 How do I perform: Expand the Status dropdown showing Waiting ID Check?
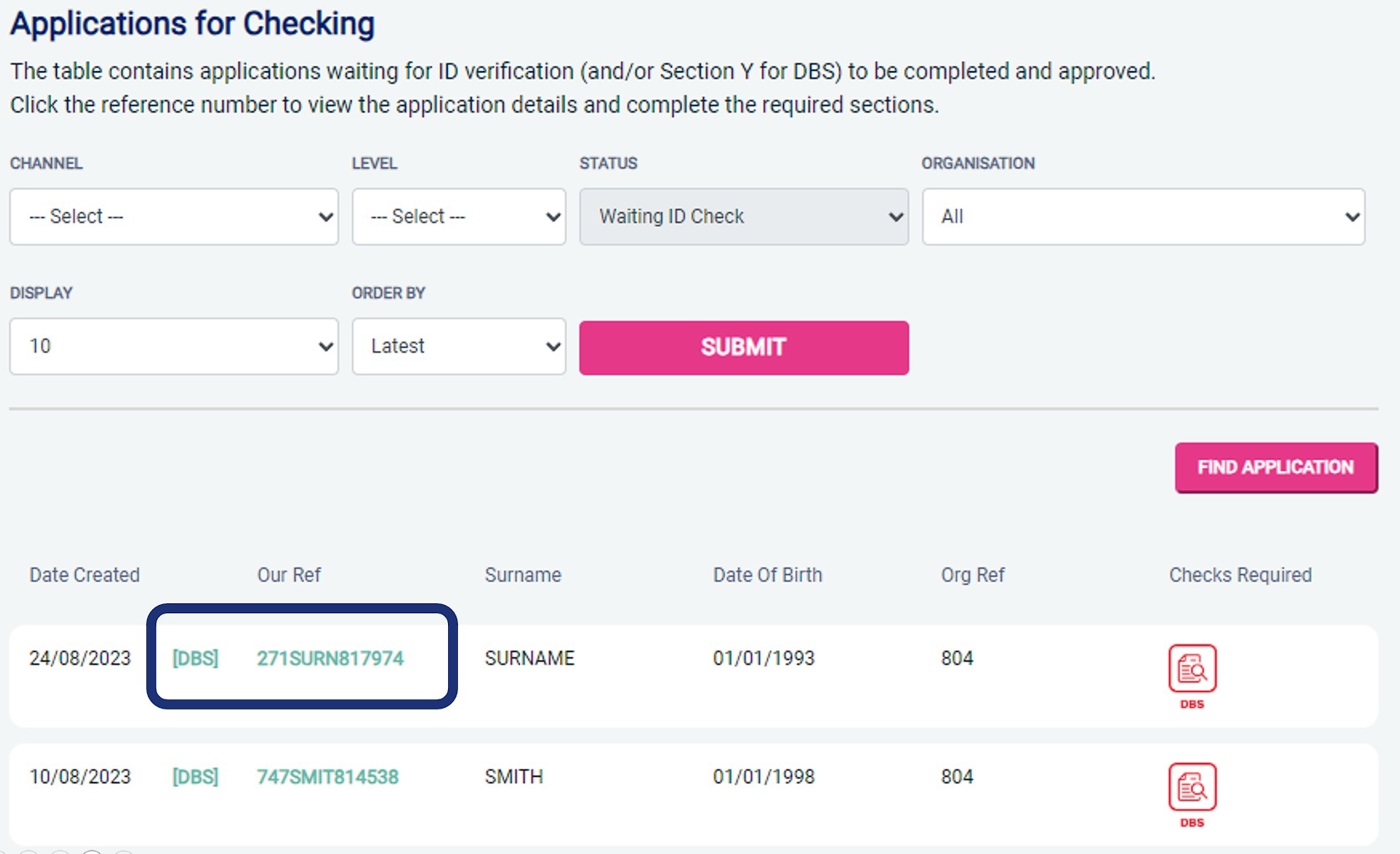pos(744,216)
